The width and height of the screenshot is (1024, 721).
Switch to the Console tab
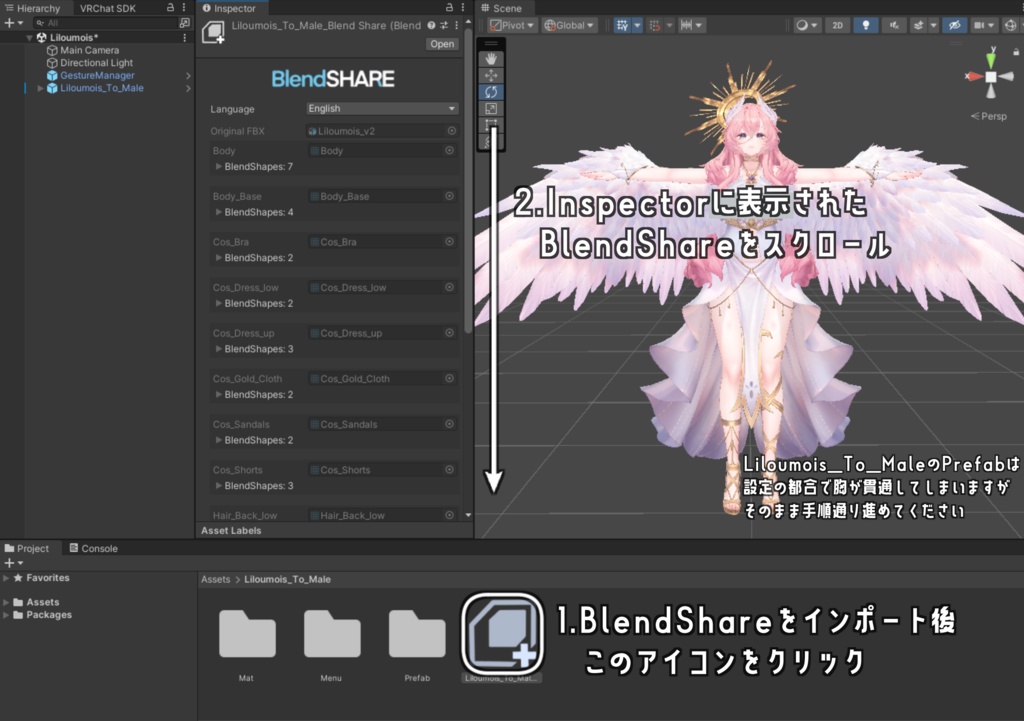(x=93, y=548)
